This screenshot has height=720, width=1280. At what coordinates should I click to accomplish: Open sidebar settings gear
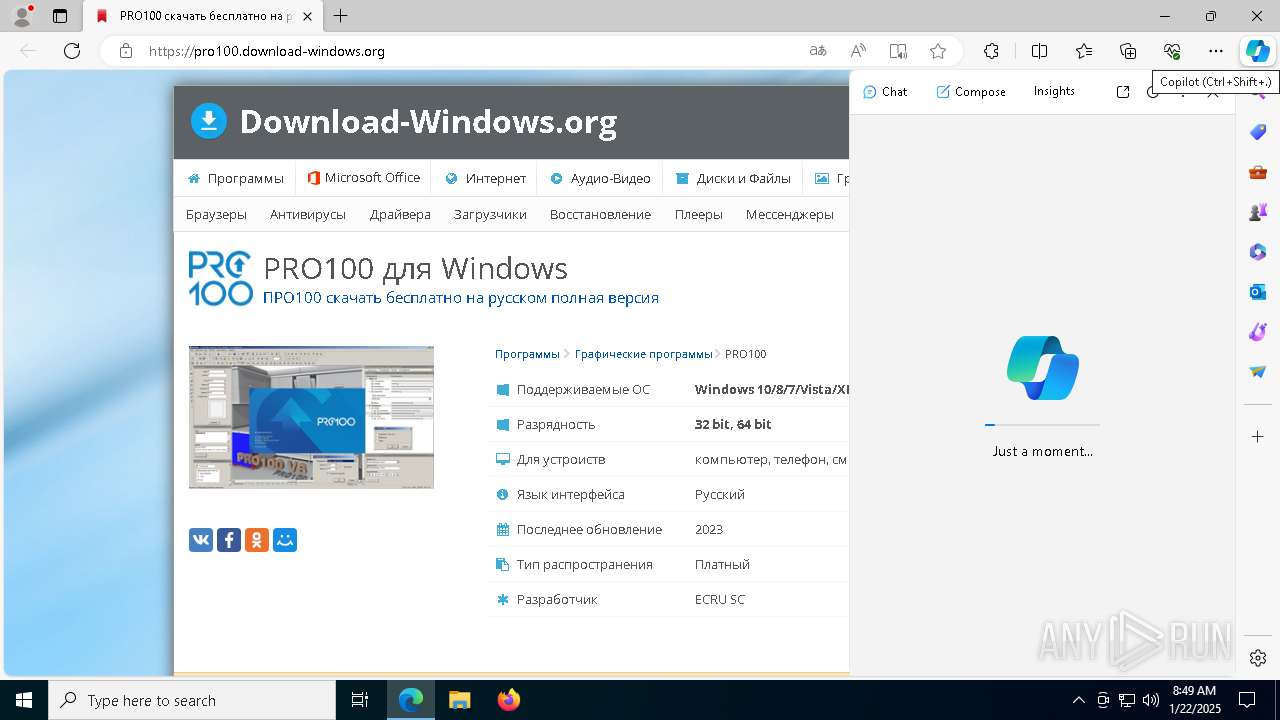click(1258, 658)
